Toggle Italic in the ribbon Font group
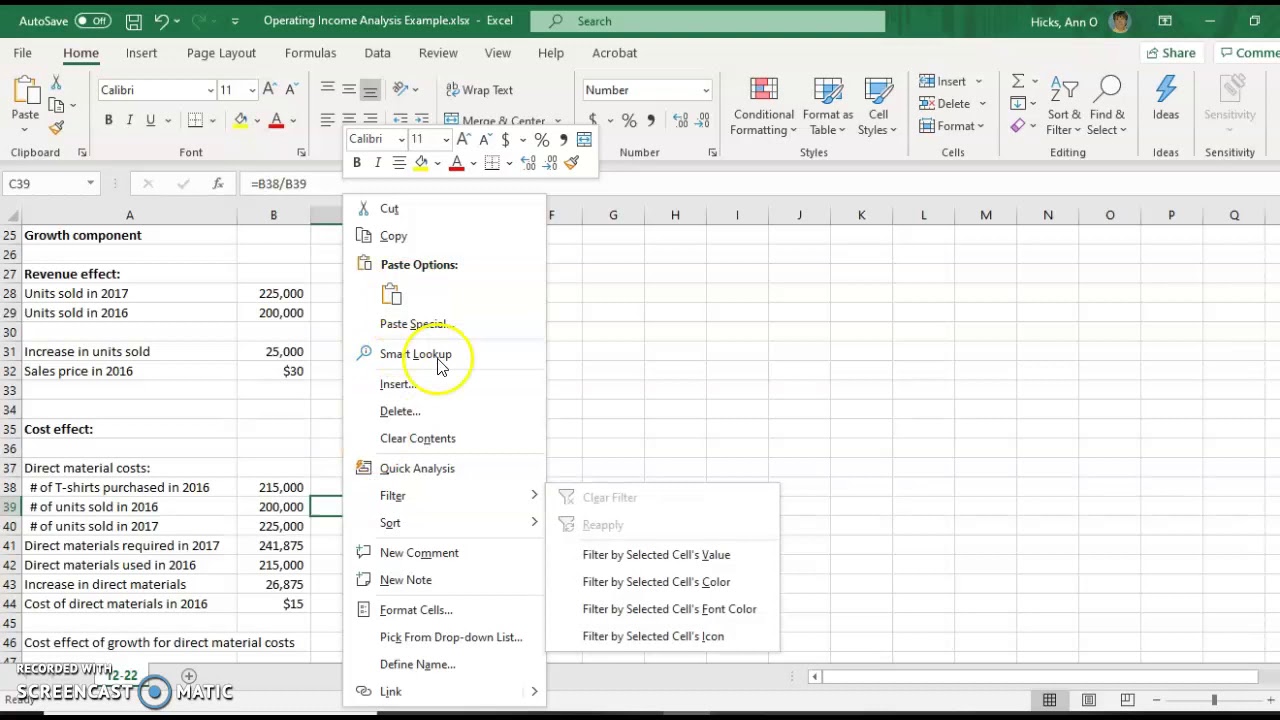Screen dimensions: 1280x720 (129, 121)
